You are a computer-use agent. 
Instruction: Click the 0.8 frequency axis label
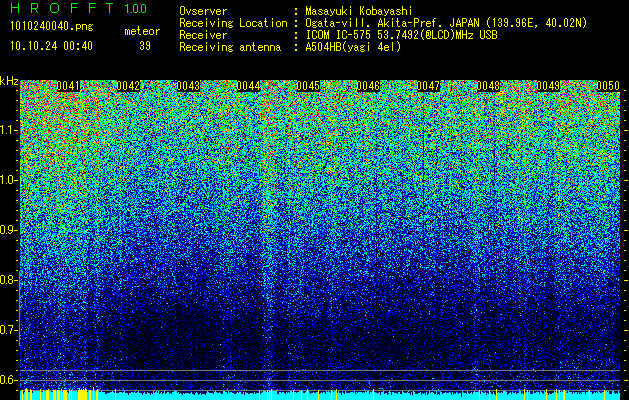click(9, 280)
